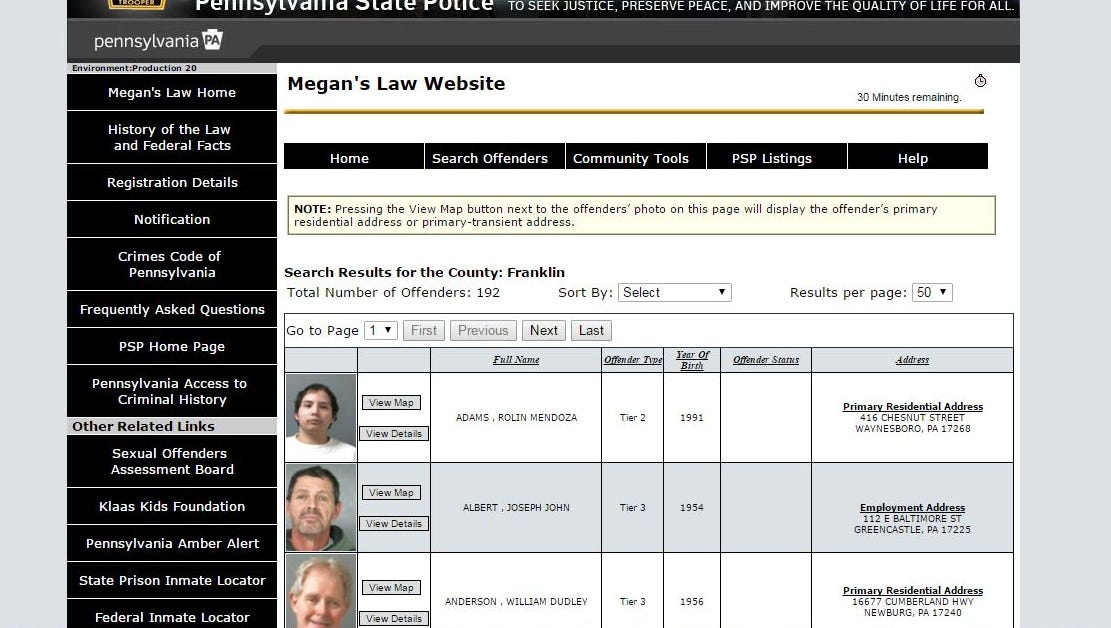Image resolution: width=1111 pixels, height=628 pixels.
Task: Click the session timer clock icon
Action: click(980, 81)
